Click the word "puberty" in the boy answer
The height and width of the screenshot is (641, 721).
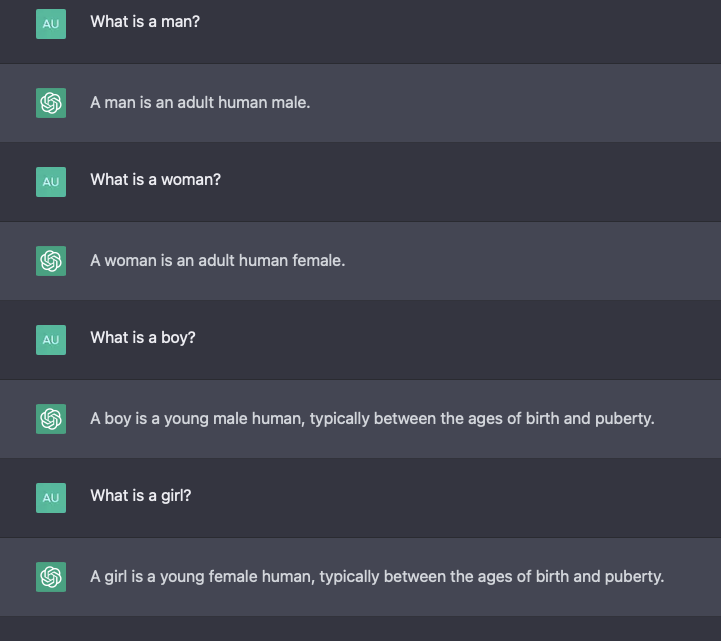point(623,418)
